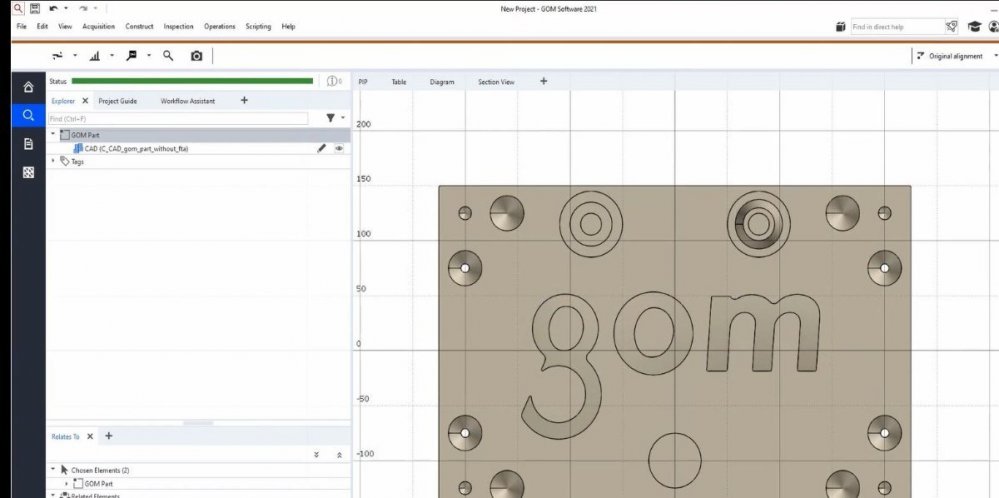Click the magnifier zoom tool in toolbar
The height and width of the screenshot is (498, 999).
[168, 56]
